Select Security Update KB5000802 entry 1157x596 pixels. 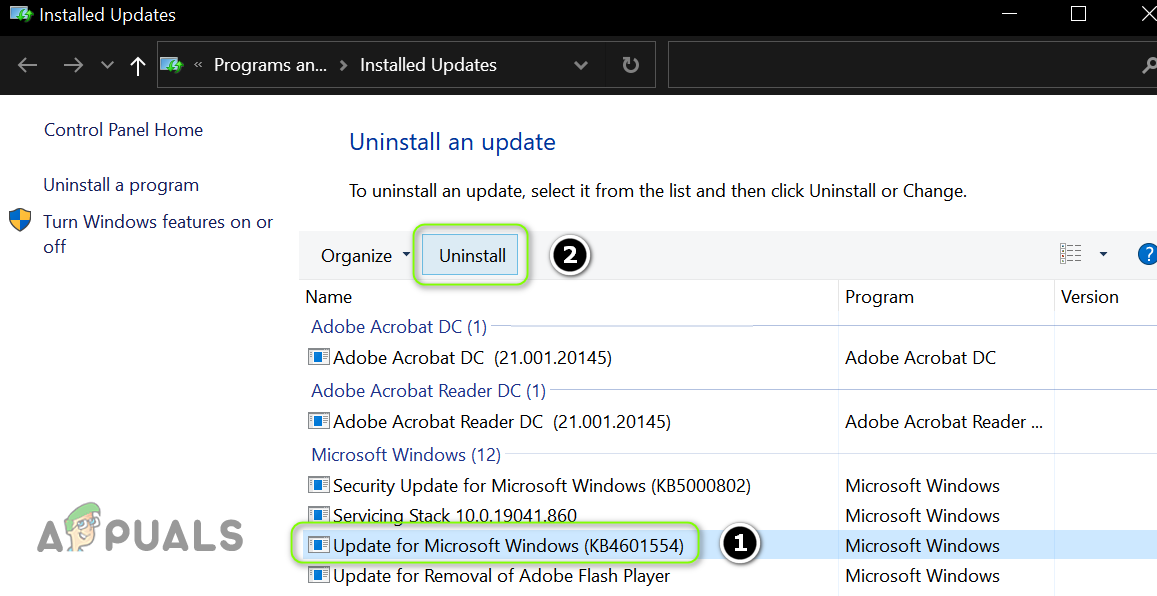pos(541,486)
